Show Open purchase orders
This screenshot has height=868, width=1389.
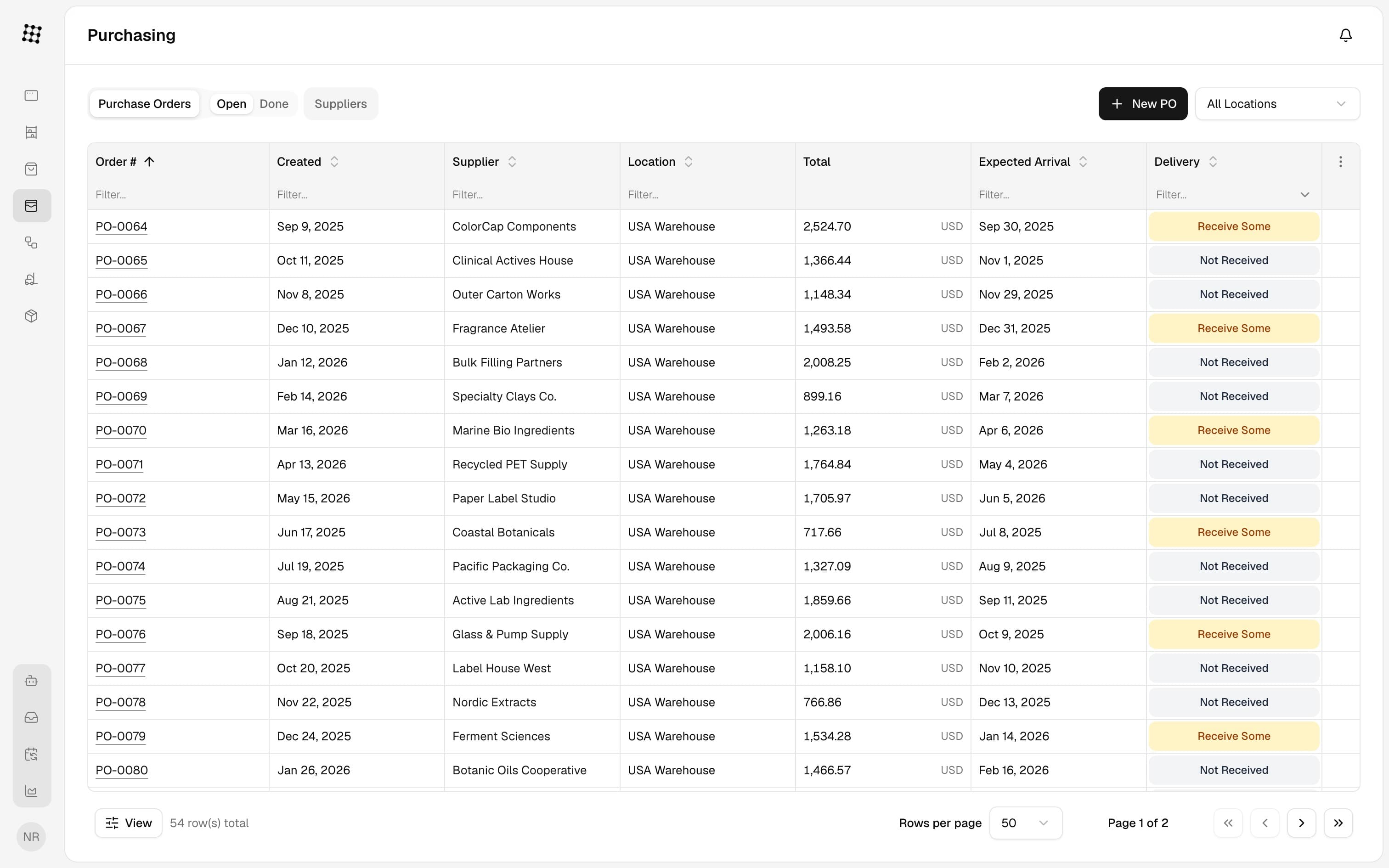(x=231, y=104)
